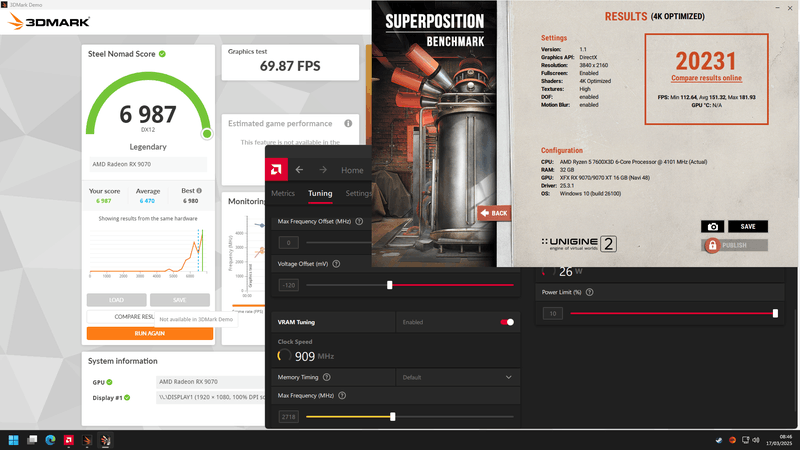
Task: Click the Power Limit value field showing 10
Action: point(553,313)
